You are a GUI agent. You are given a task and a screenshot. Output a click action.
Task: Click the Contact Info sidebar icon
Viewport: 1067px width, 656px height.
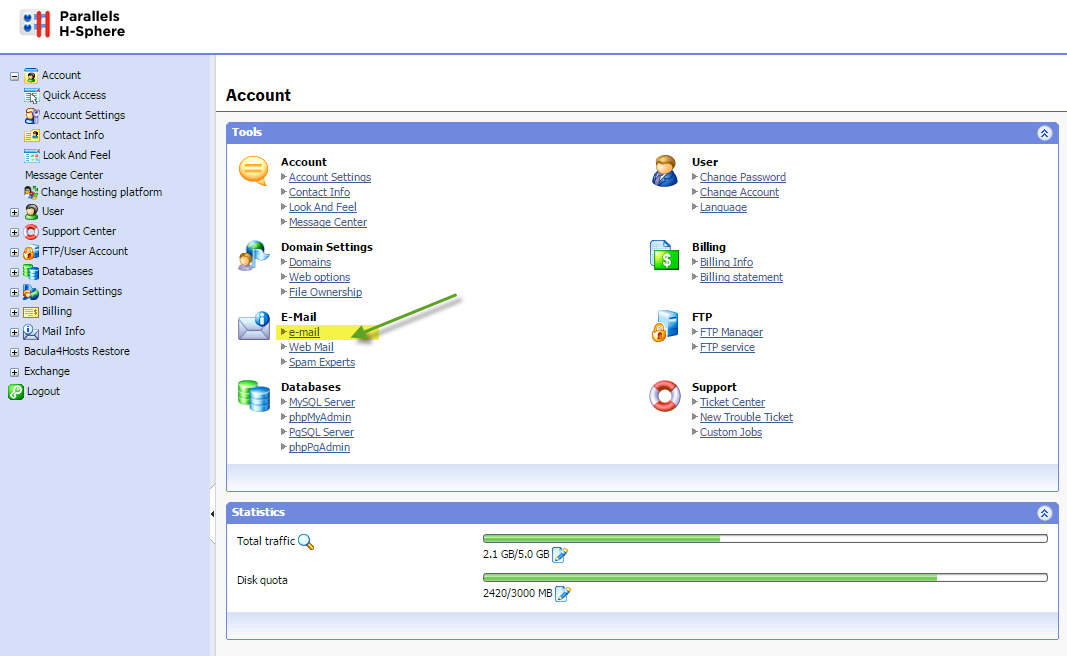coord(31,135)
